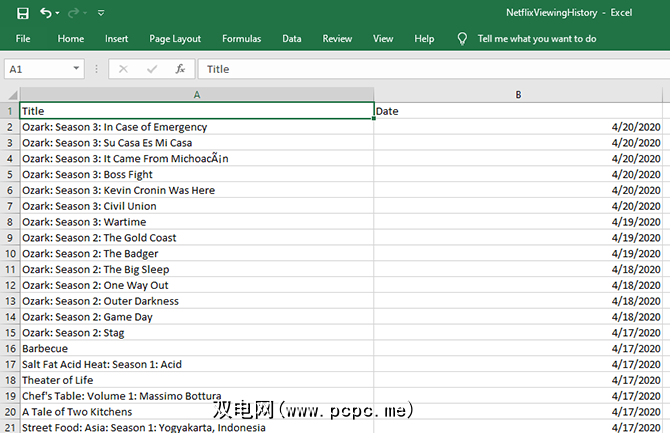
Task: Open the Page Layout tab
Action: point(175,39)
